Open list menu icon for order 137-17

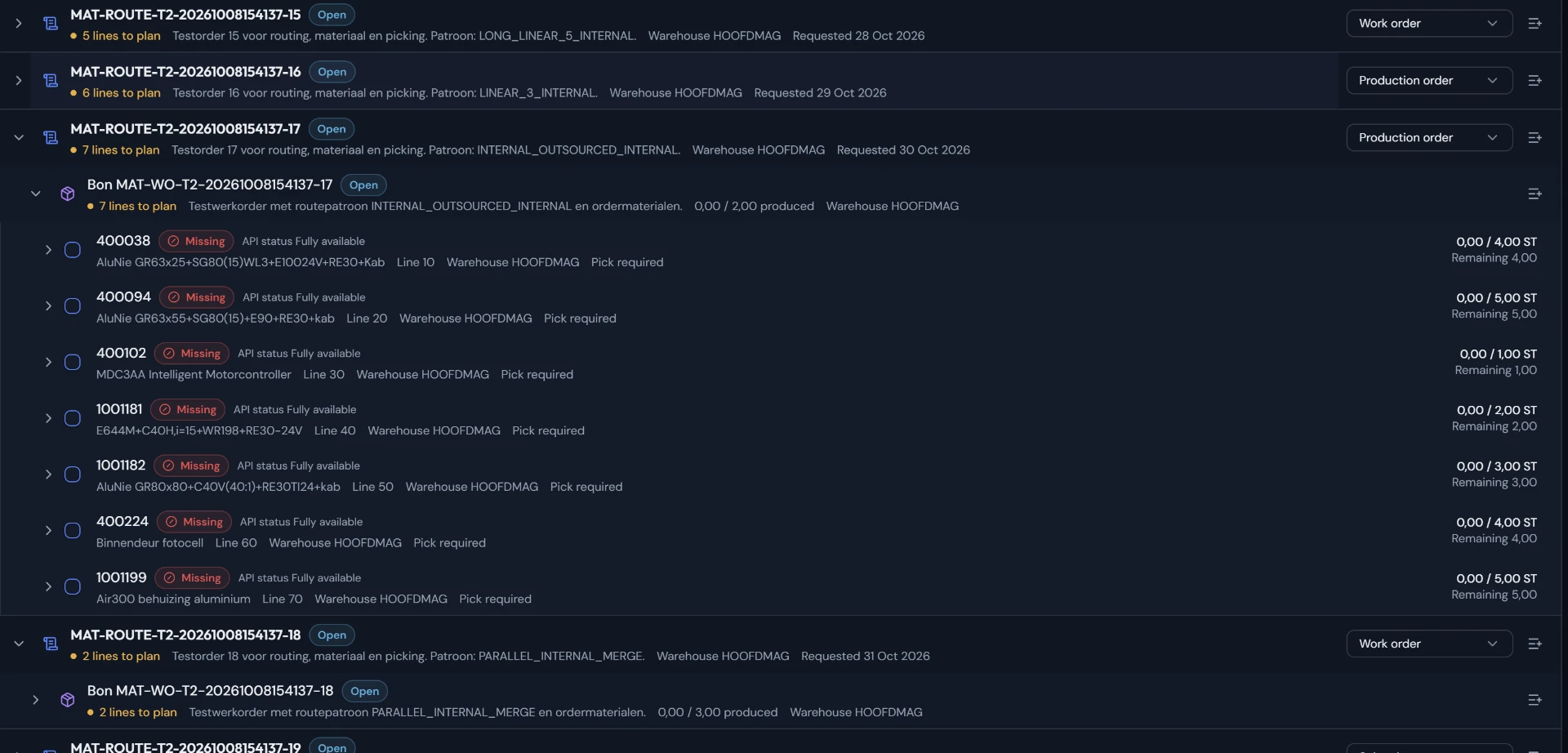click(x=1535, y=138)
